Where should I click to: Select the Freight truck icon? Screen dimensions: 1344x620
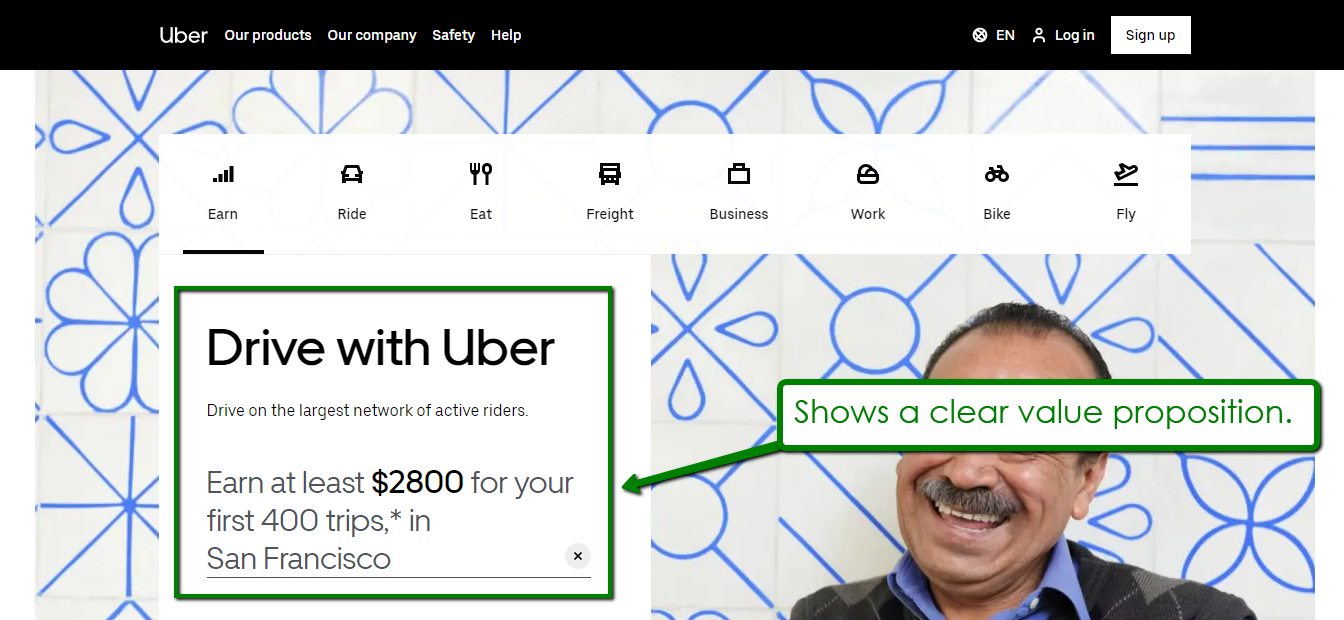coord(610,174)
